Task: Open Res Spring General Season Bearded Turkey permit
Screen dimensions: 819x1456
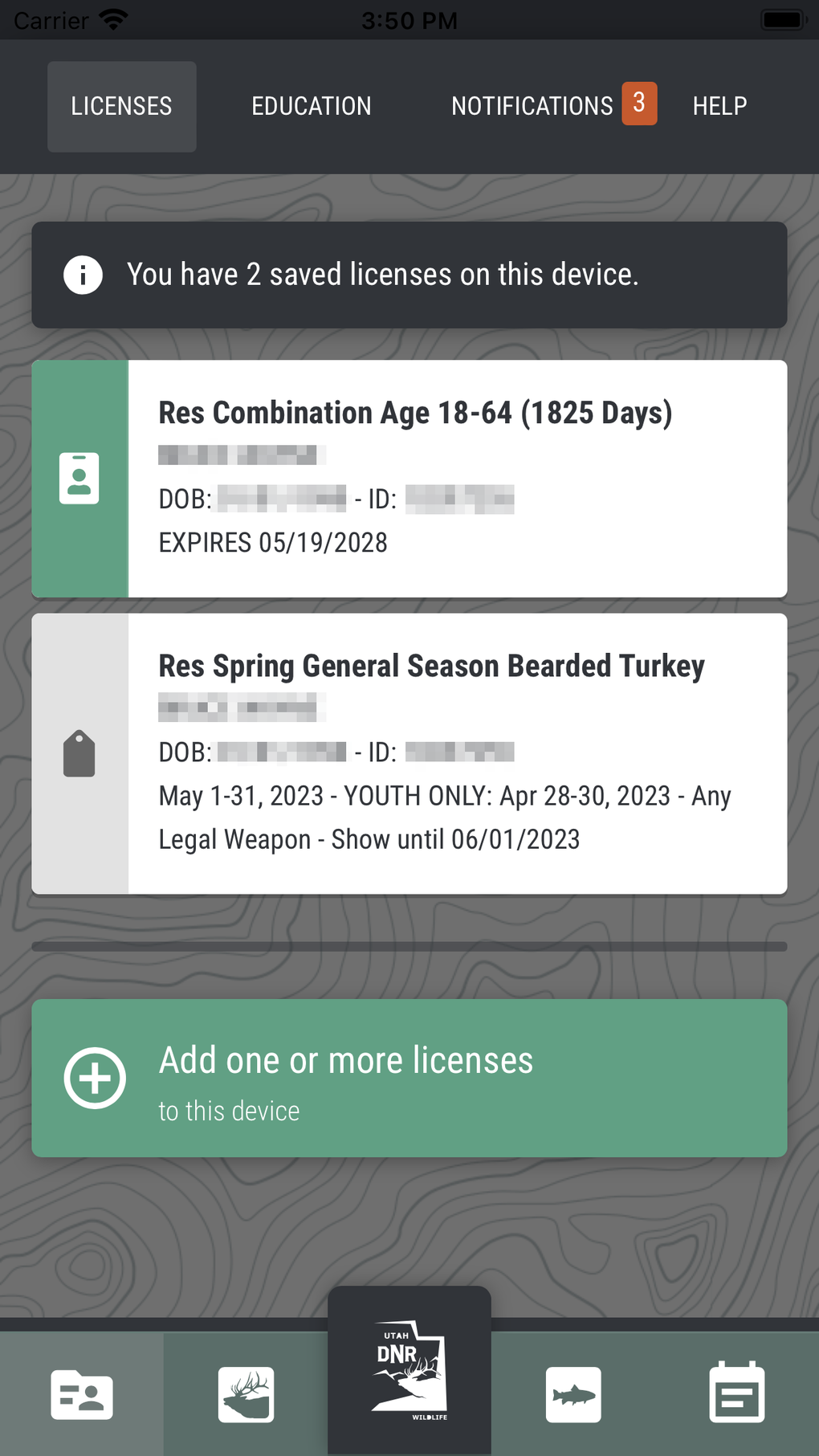Action: click(457, 753)
